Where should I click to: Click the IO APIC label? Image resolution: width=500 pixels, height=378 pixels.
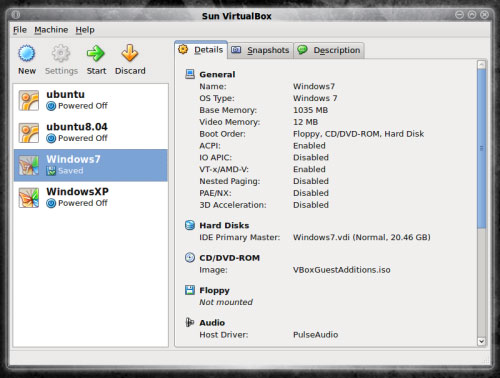[216, 157]
